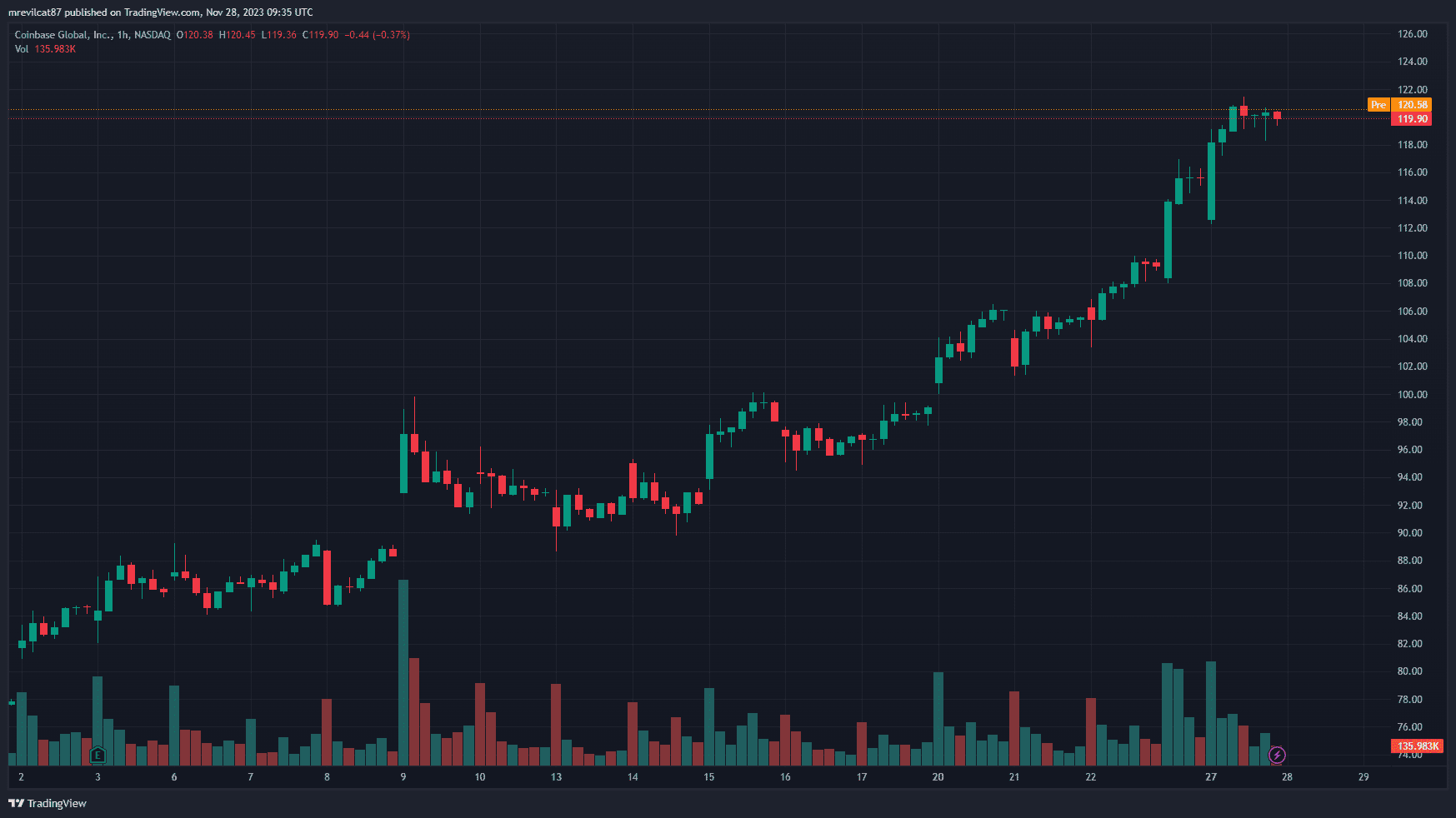Click date label 29 on time axis
The width and height of the screenshot is (1456, 818).
coord(1363,777)
